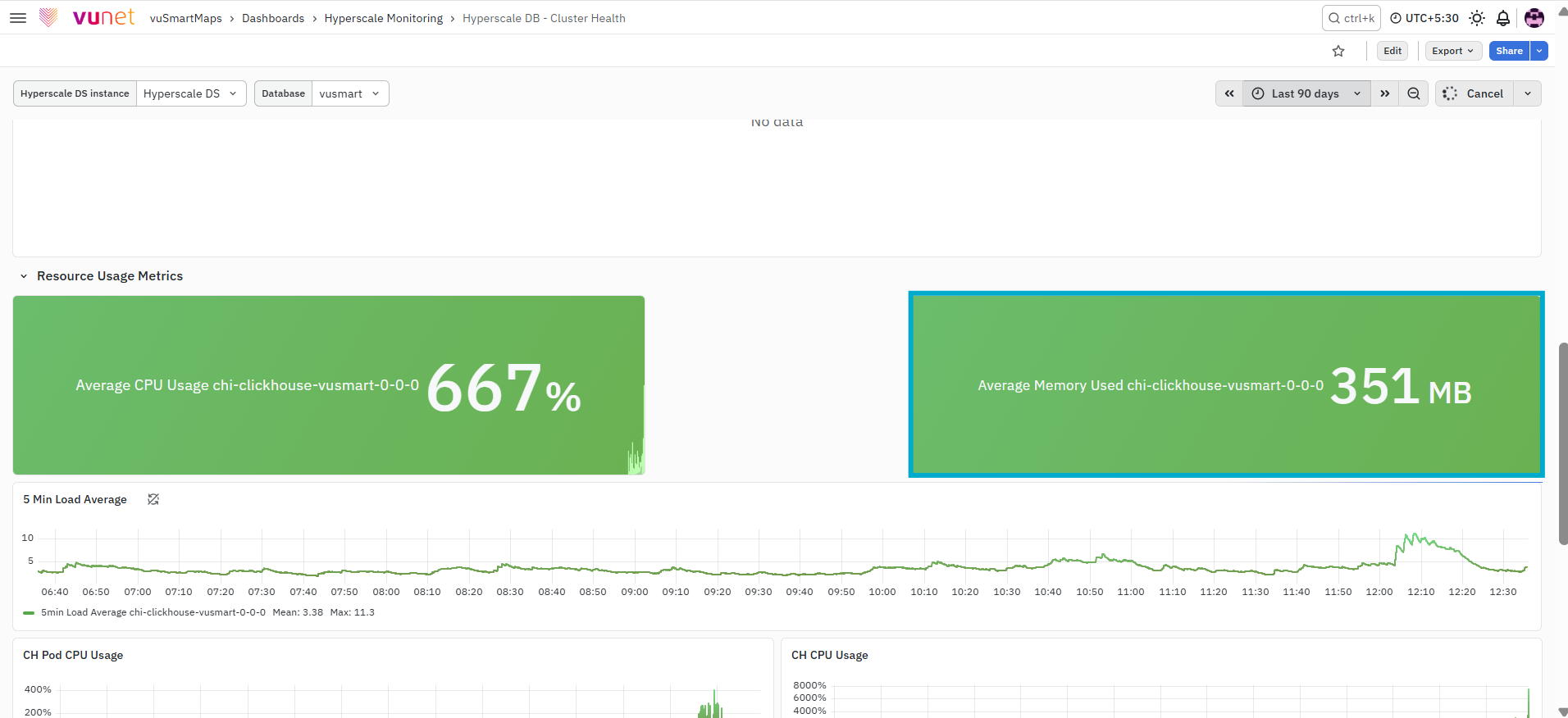Viewport: 1568px width, 718px height.
Task: Go to Dashboards breadcrumb
Action: coord(273,18)
